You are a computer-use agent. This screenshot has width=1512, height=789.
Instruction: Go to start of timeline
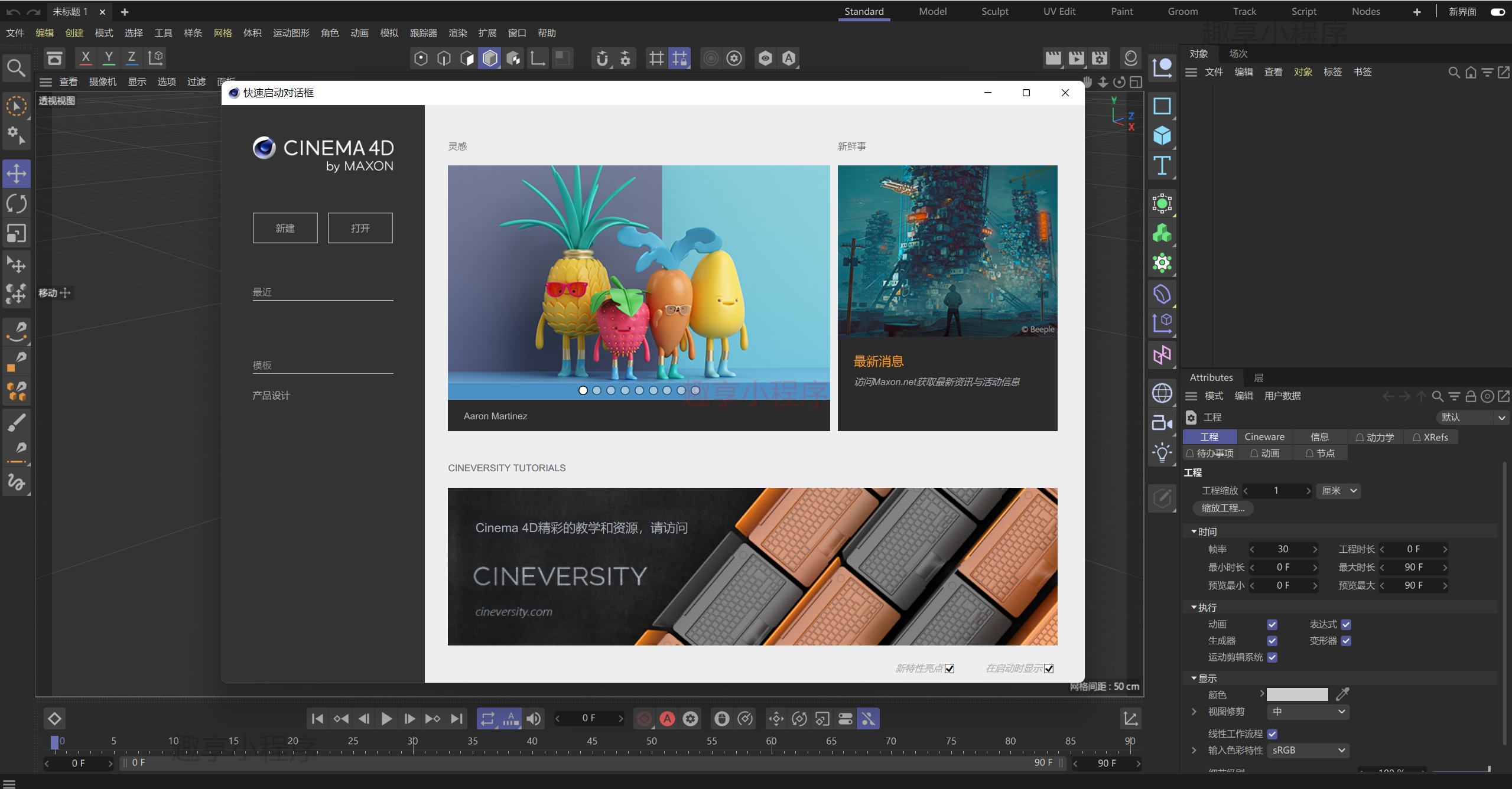click(x=317, y=719)
